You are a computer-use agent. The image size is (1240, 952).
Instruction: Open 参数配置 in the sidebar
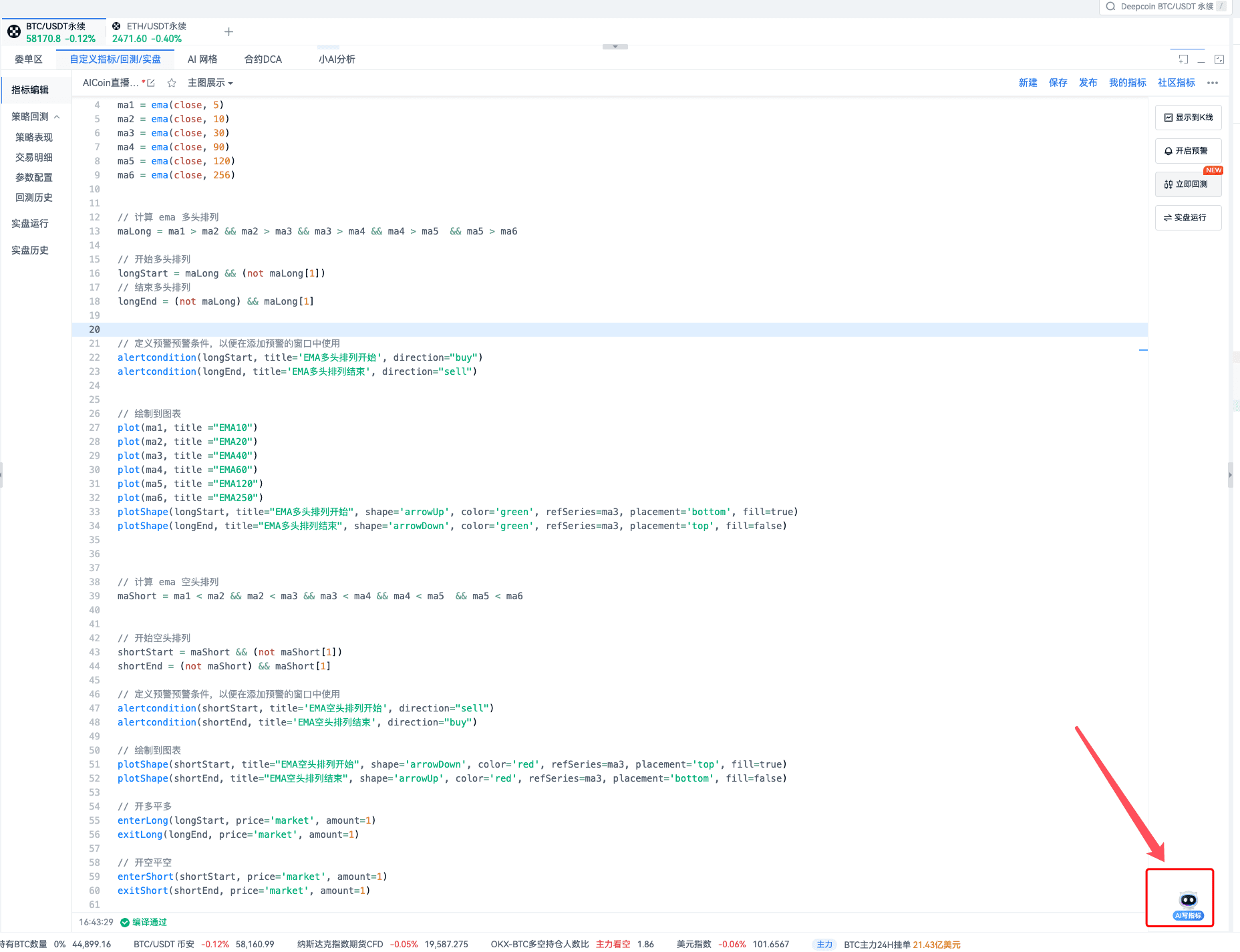click(34, 177)
